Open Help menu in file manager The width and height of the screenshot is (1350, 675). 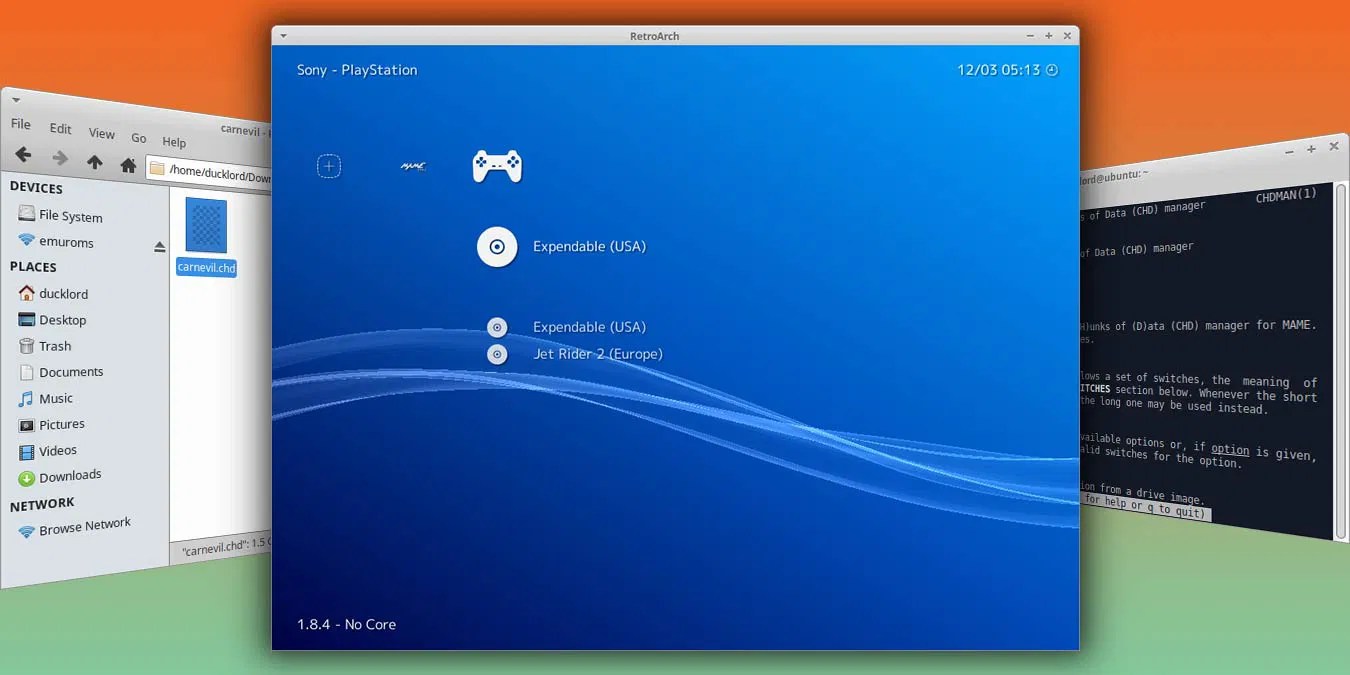[x=174, y=142]
